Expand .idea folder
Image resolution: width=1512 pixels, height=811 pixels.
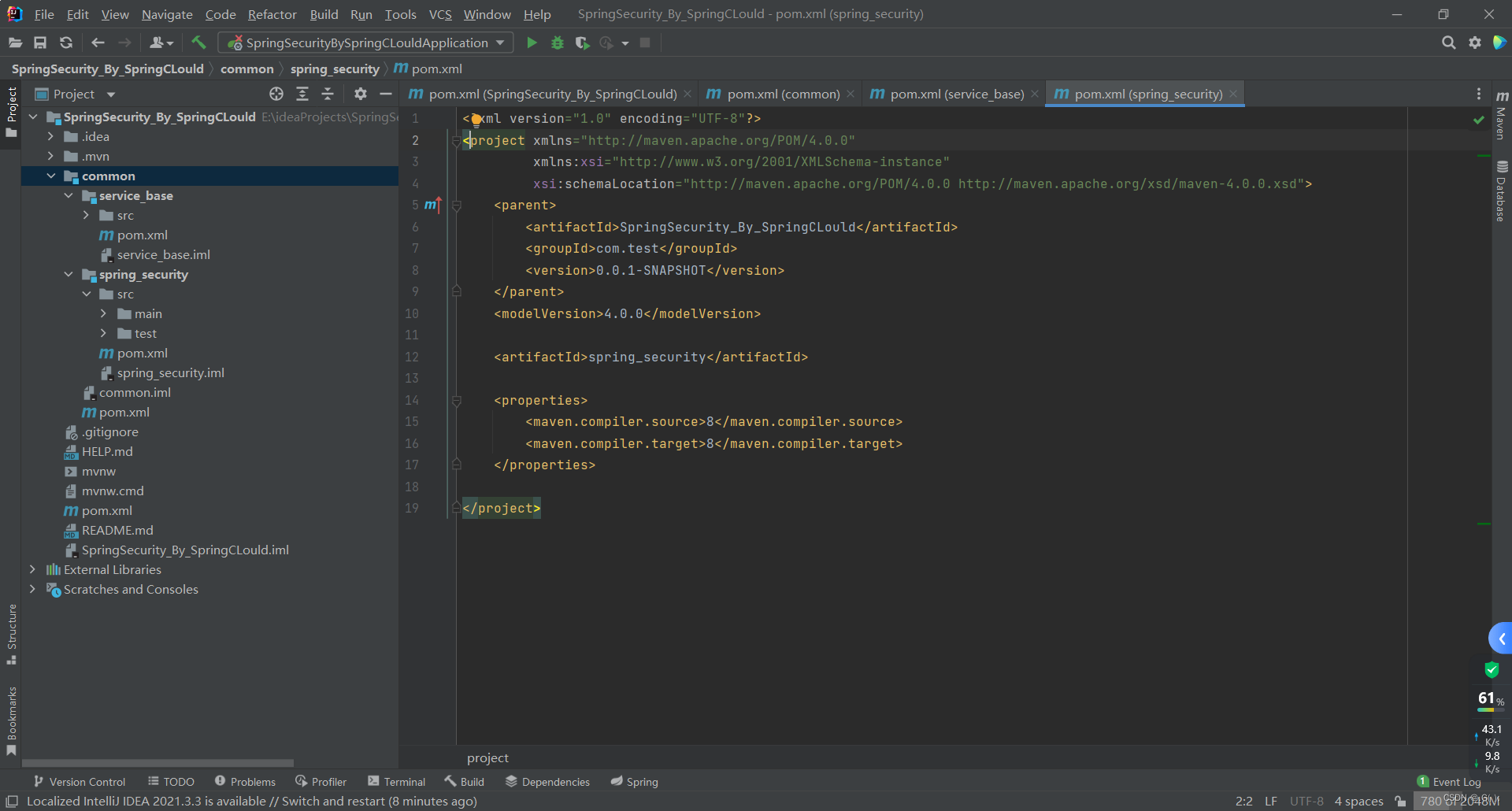pos(51,136)
